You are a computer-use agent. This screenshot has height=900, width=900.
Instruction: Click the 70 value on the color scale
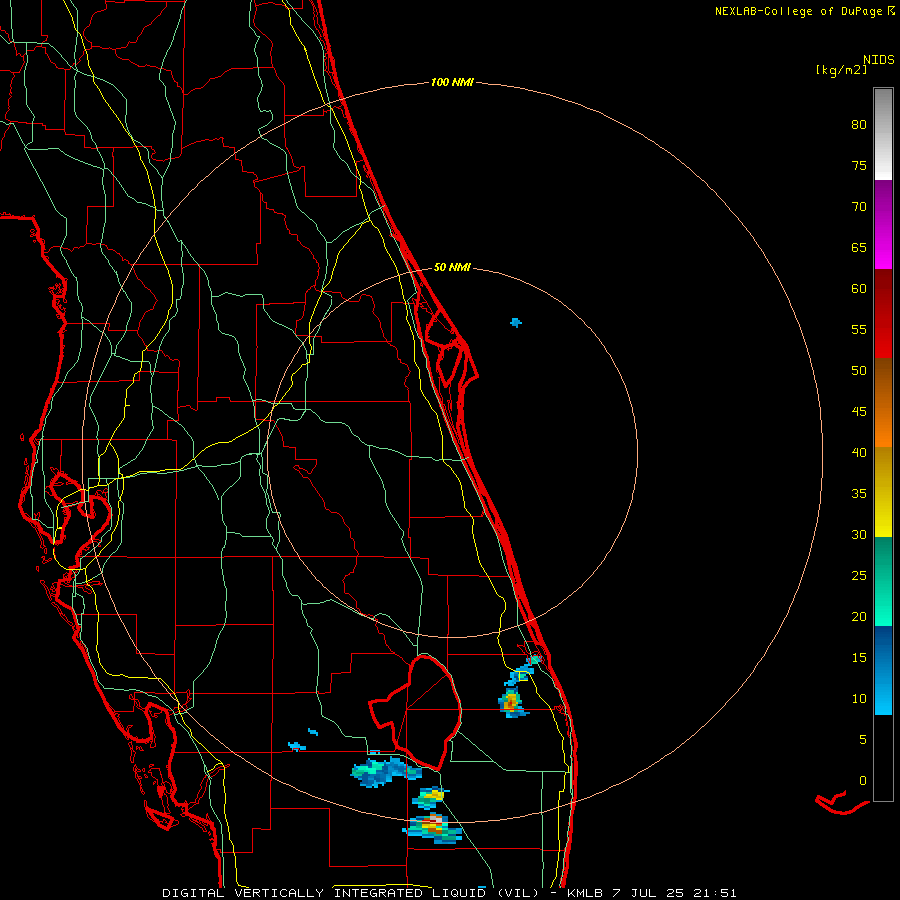(859, 207)
